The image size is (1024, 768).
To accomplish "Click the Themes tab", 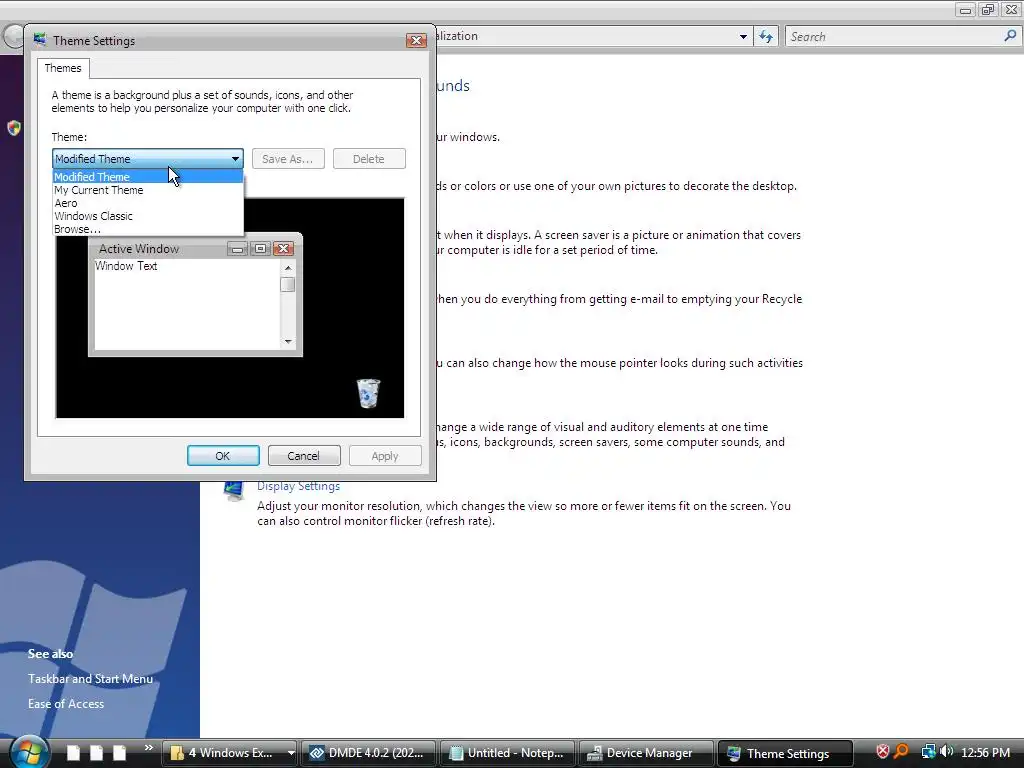I will coord(63,68).
